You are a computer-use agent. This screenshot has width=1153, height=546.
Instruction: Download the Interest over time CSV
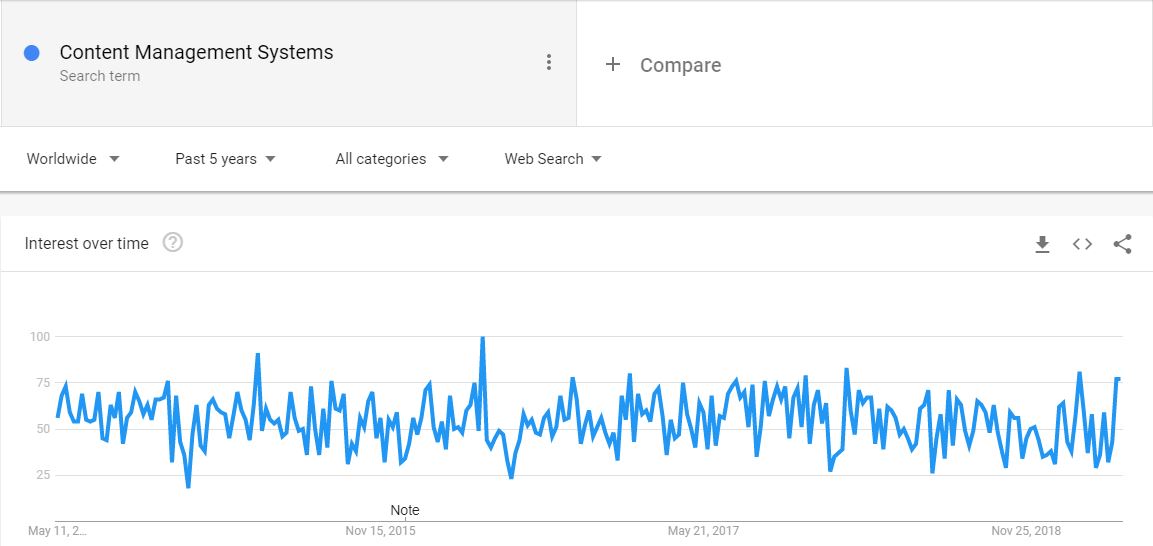click(1042, 244)
